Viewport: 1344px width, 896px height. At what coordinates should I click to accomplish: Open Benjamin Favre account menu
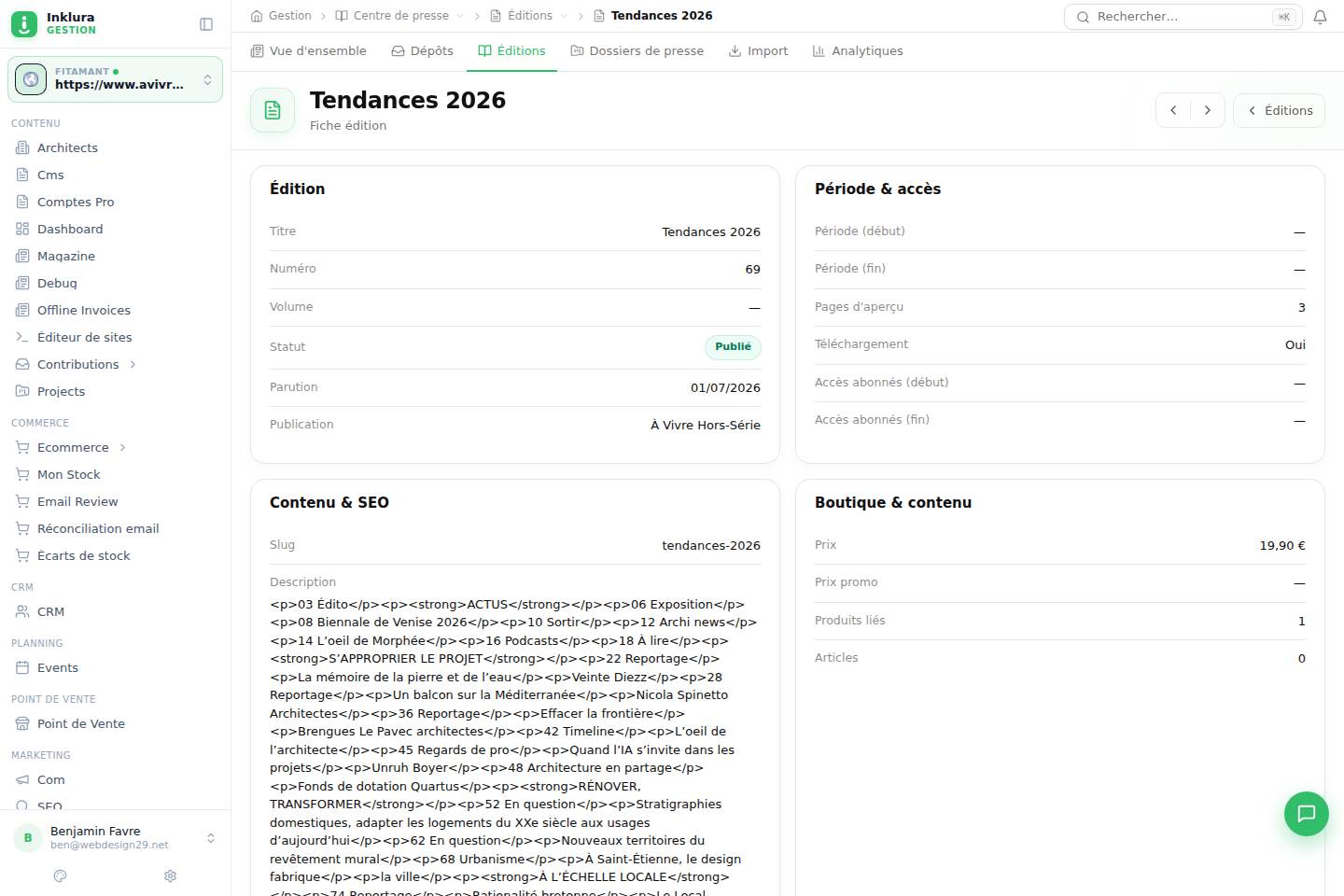pyautogui.click(x=116, y=837)
